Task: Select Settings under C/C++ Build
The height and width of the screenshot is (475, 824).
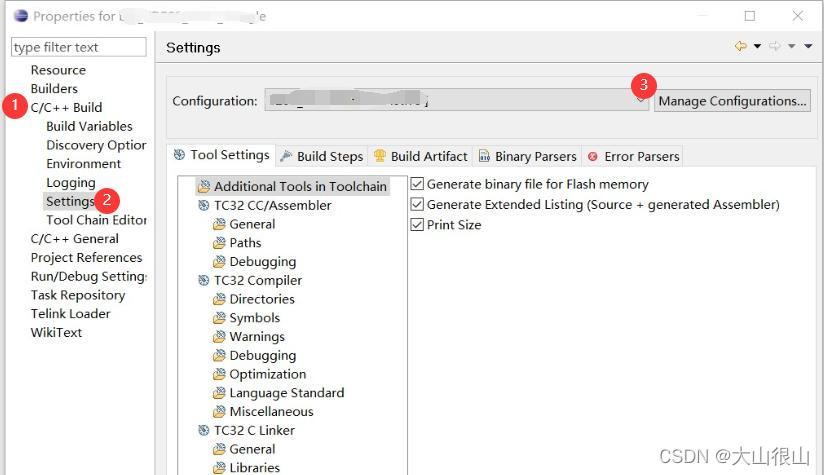Action: (x=70, y=201)
